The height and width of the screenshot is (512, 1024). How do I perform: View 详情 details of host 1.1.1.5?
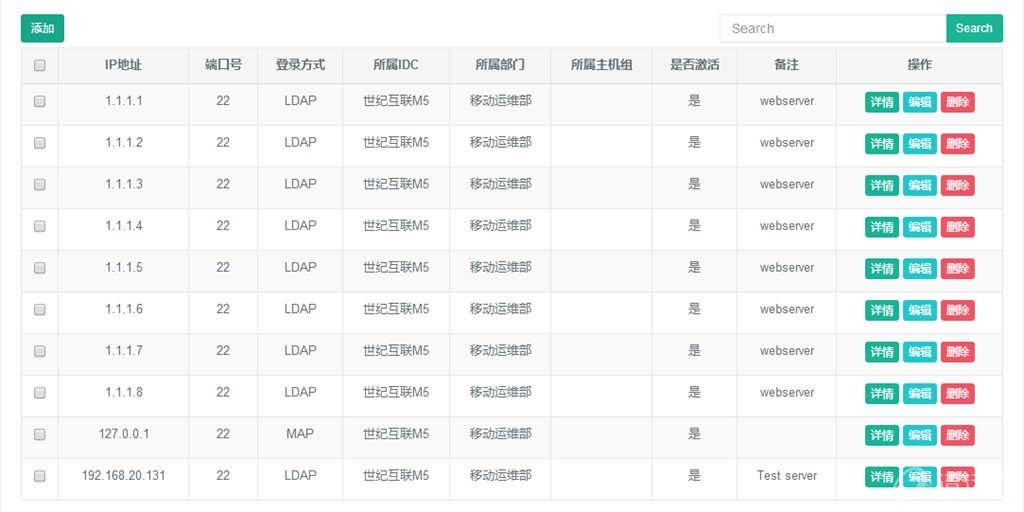(881, 269)
